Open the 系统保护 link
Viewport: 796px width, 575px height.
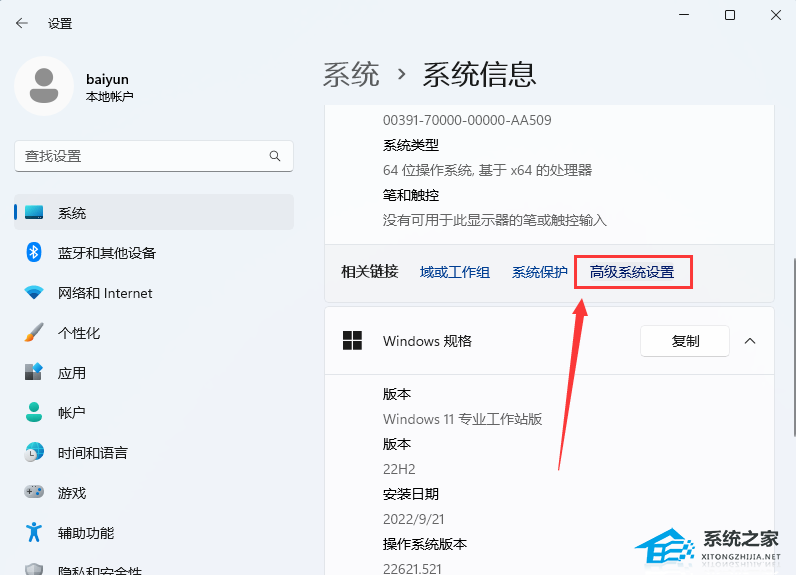(x=540, y=272)
